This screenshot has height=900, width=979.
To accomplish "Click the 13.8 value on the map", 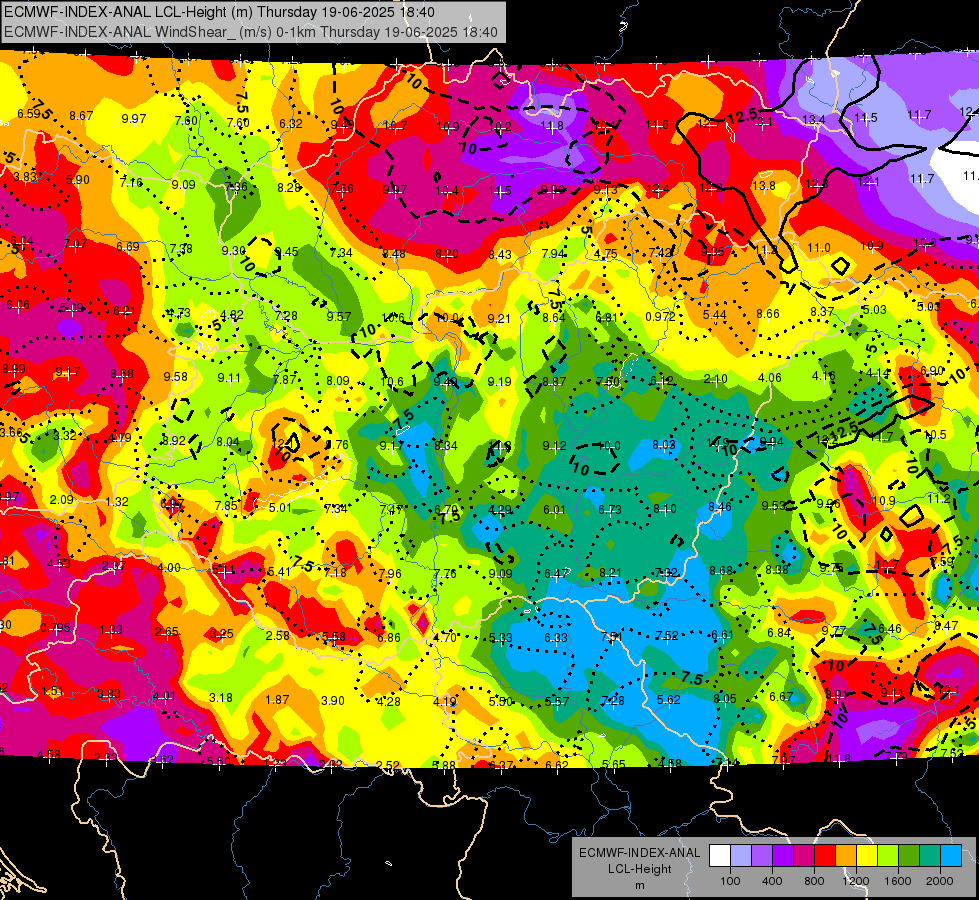I will (x=763, y=185).
